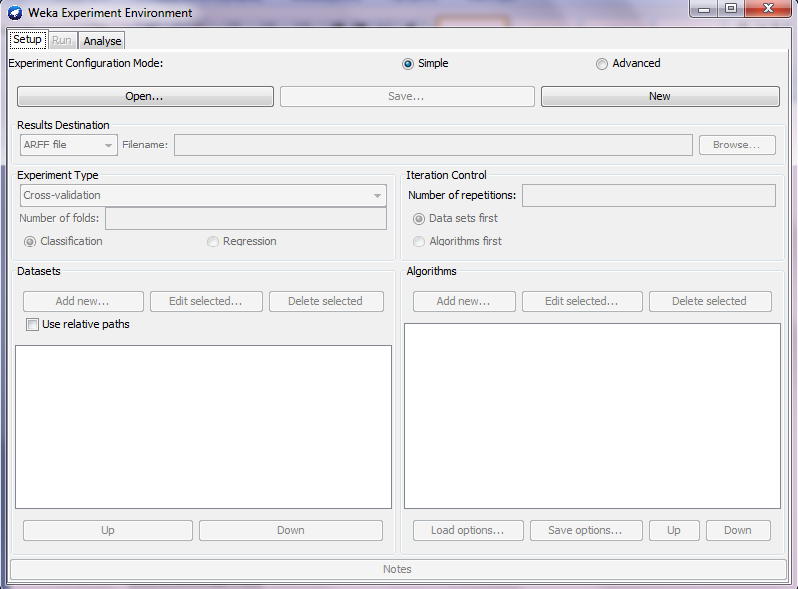Click the Open... button
This screenshot has height=589, width=798.
point(145,96)
